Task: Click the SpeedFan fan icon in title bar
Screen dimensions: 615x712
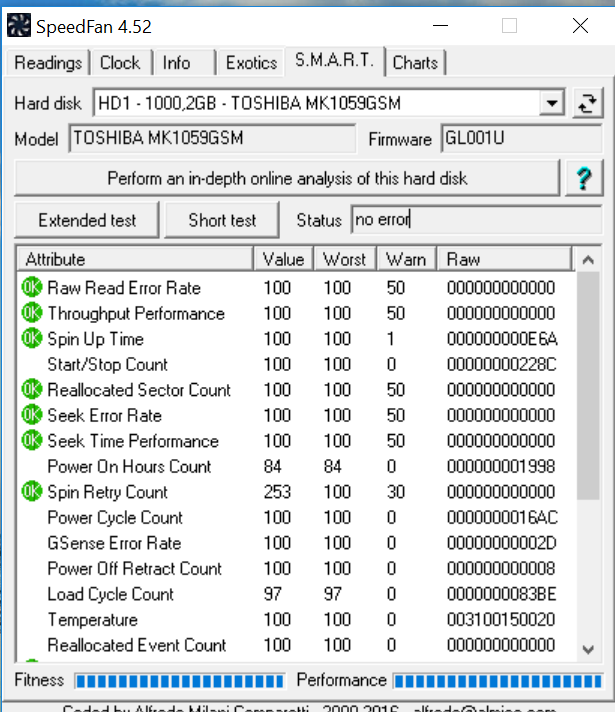Action: (19, 26)
